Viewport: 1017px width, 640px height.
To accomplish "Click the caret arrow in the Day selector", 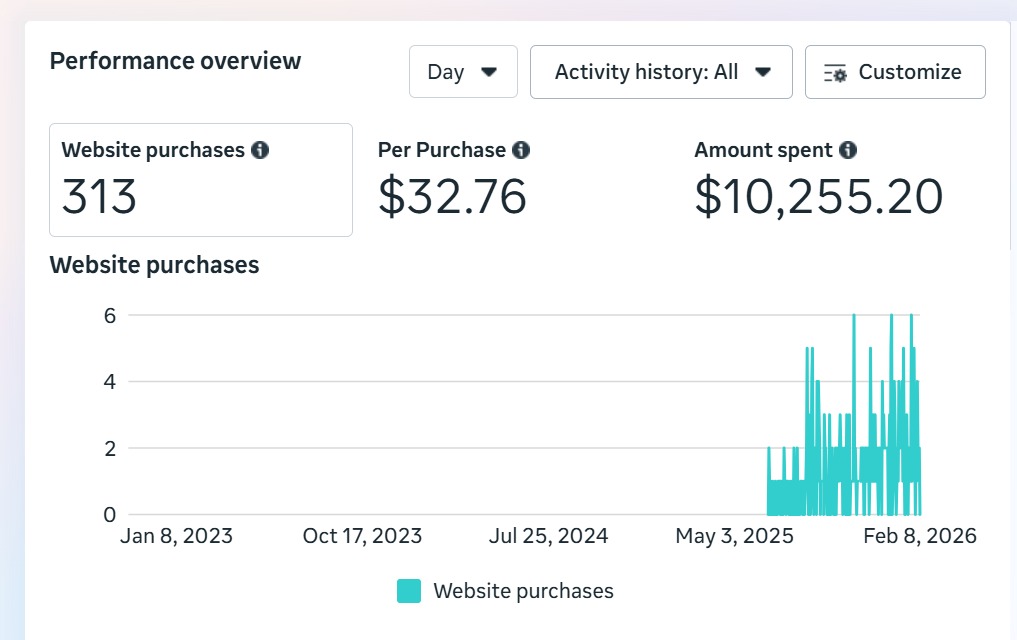I will [489, 72].
